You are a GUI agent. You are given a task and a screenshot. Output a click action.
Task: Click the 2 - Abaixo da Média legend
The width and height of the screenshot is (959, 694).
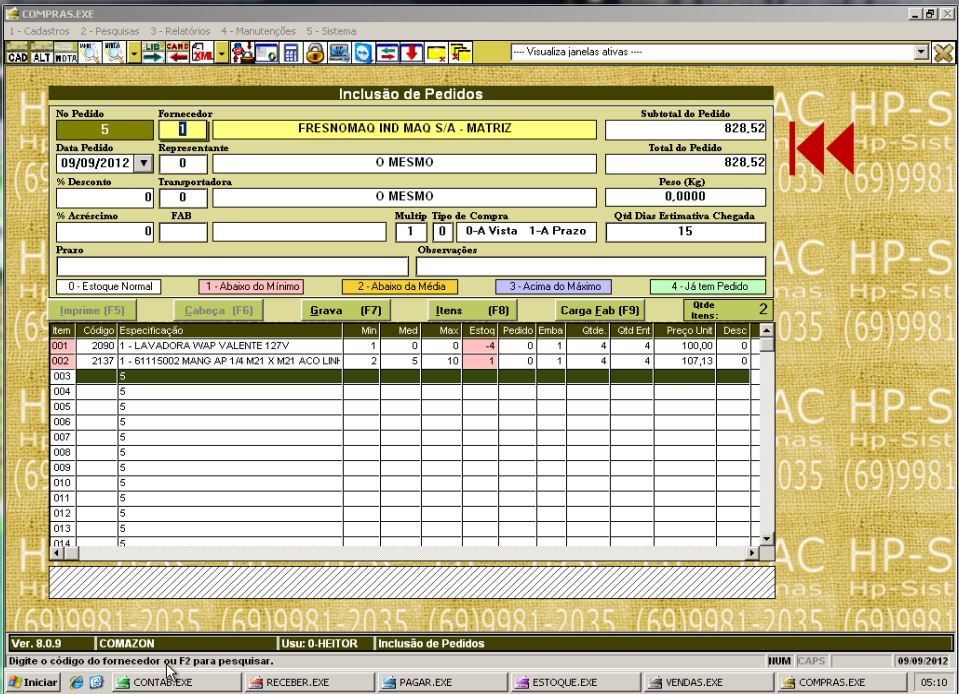tap(401, 286)
